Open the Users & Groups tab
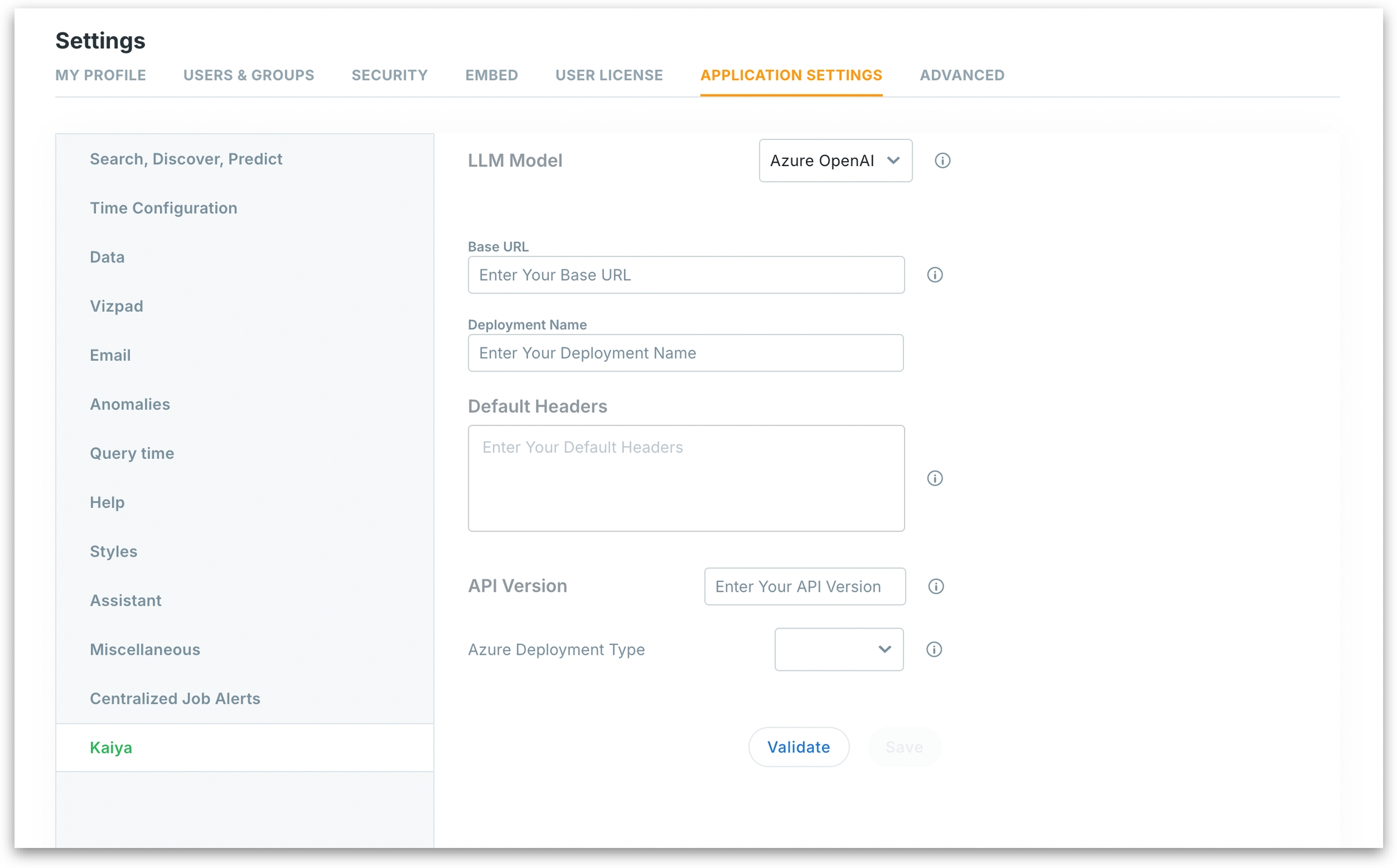 click(249, 75)
